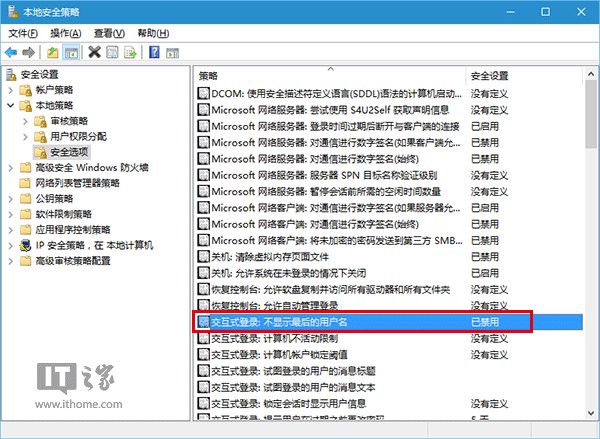Open the 查看(V) menu
Viewport: 600px width, 439px height.
pos(109,33)
